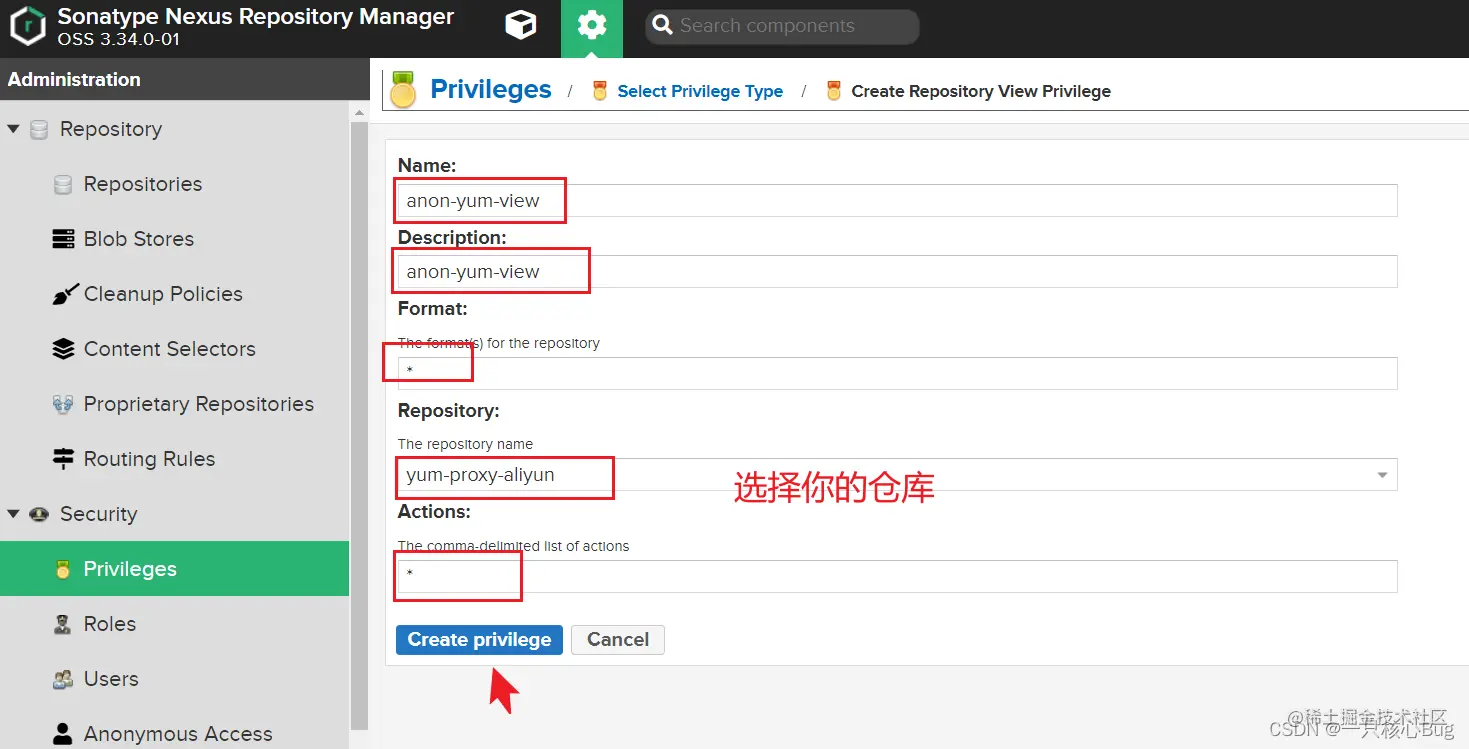Click the Repository database icon
Viewport: 1469px width, 749px height.
tap(39, 129)
